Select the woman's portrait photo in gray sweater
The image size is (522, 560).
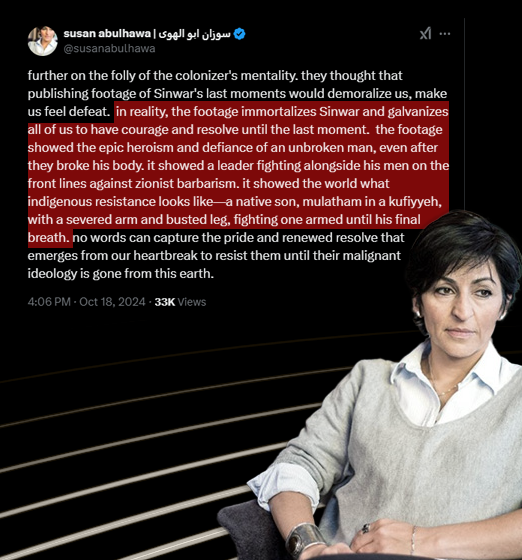pos(373,385)
